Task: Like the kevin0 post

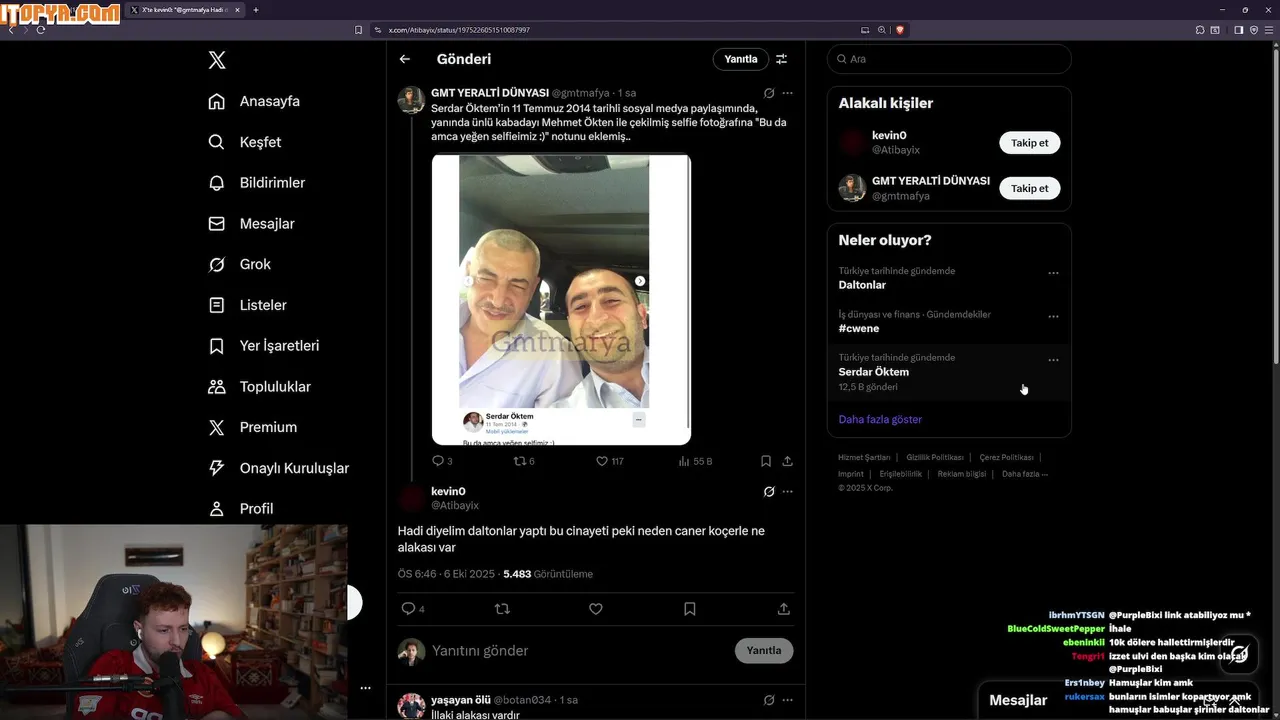Action: coord(596,608)
